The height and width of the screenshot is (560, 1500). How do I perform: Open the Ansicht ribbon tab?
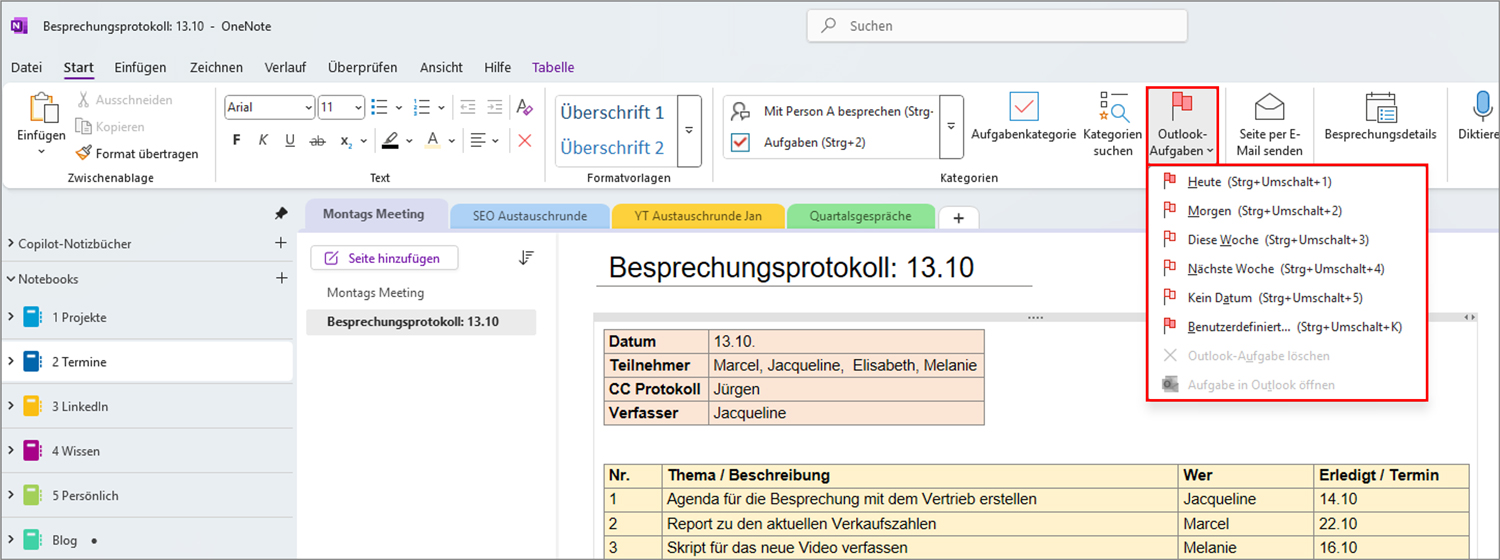tap(441, 67)
